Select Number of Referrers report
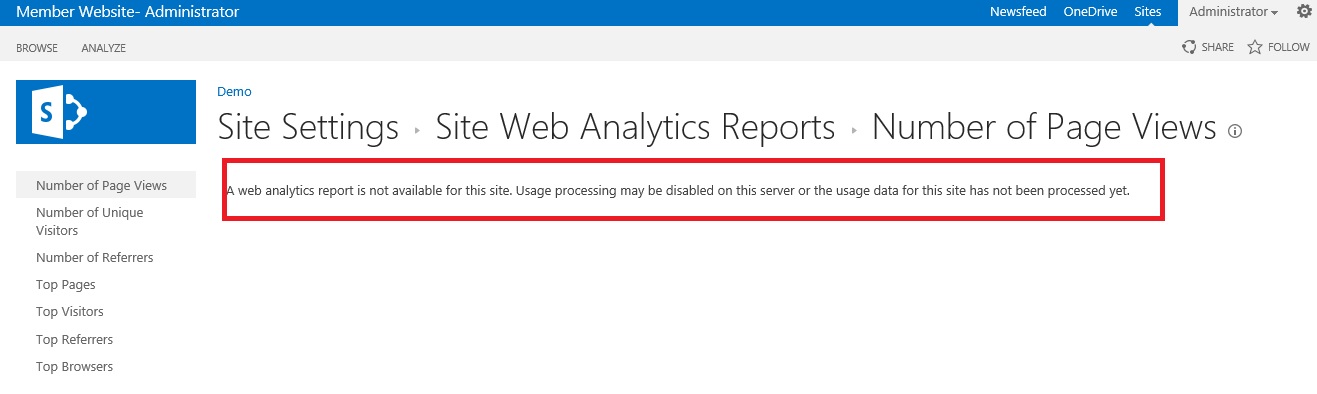The image size is (1317, 394). pyautogui.click(x=95, y=258)
